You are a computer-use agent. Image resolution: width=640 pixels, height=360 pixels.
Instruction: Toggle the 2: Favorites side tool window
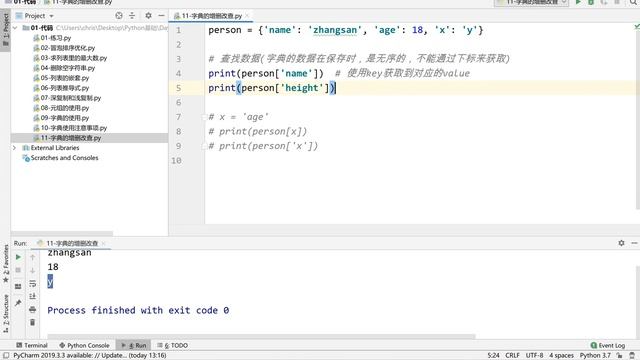pyautogui.click(x=5, y=263)
